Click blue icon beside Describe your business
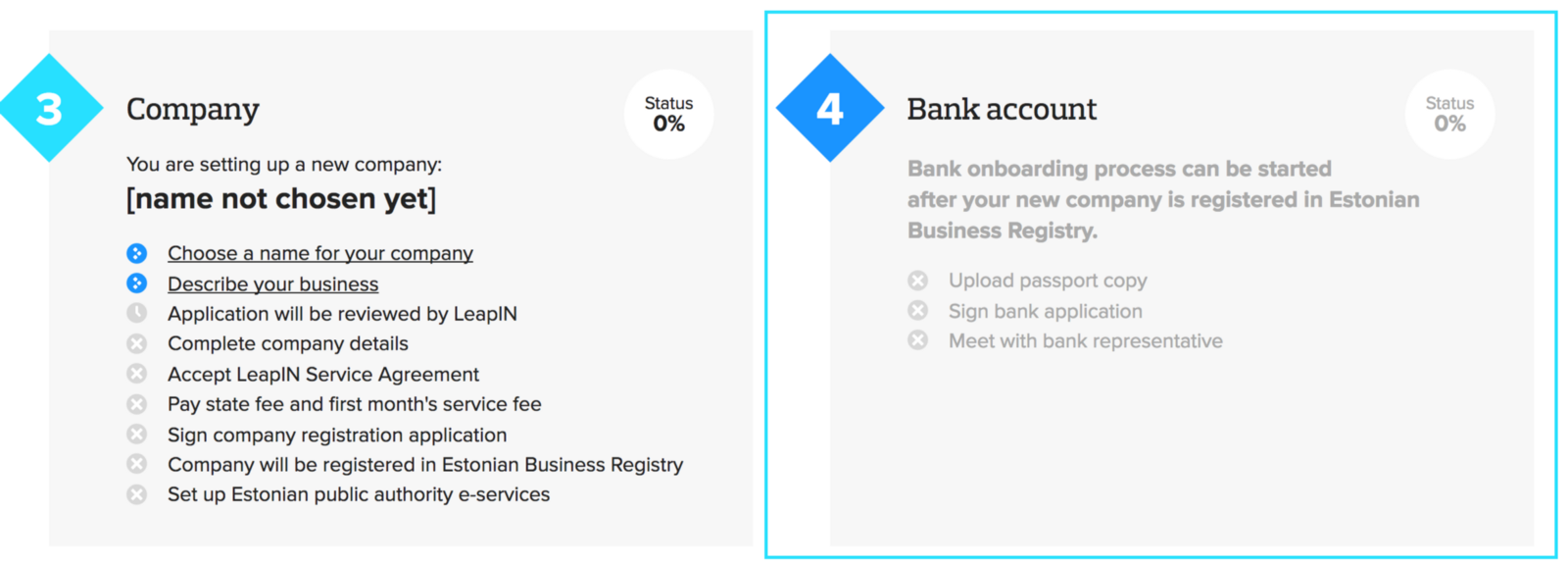The height and width of the screenshot is (564, 1568). coord(137,283)
